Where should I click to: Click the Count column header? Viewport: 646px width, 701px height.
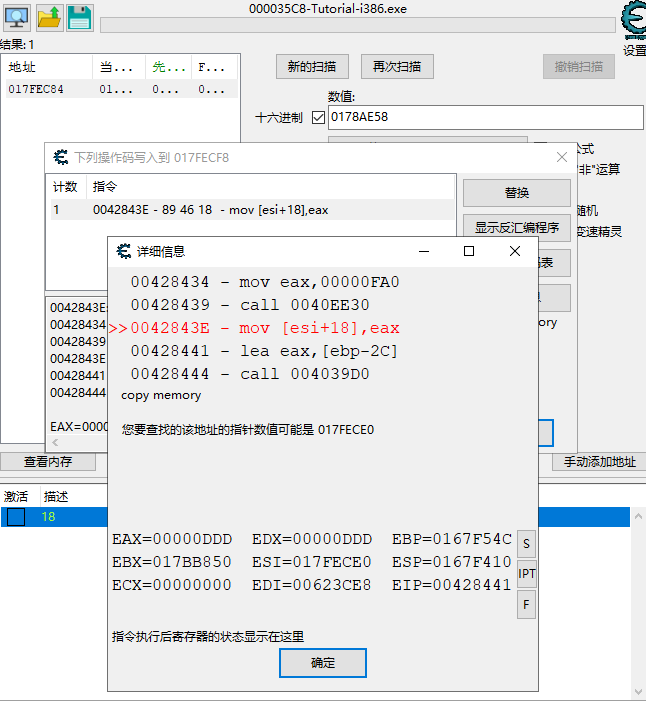click(67, 186)
